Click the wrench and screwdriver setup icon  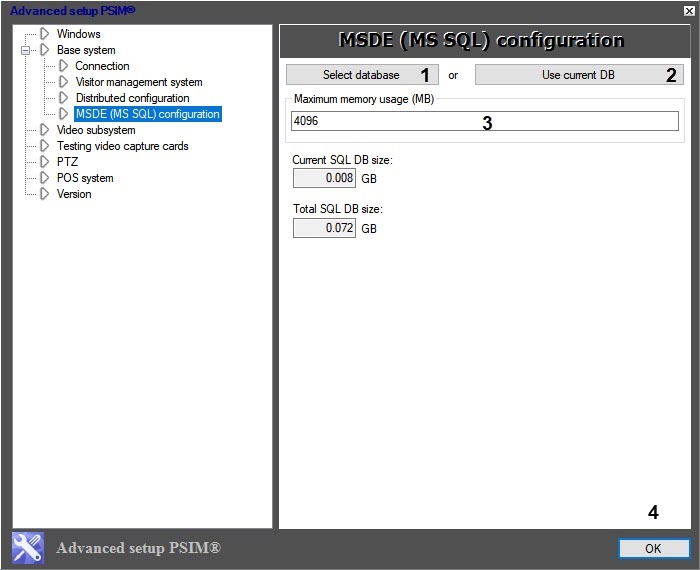[28, 548]
